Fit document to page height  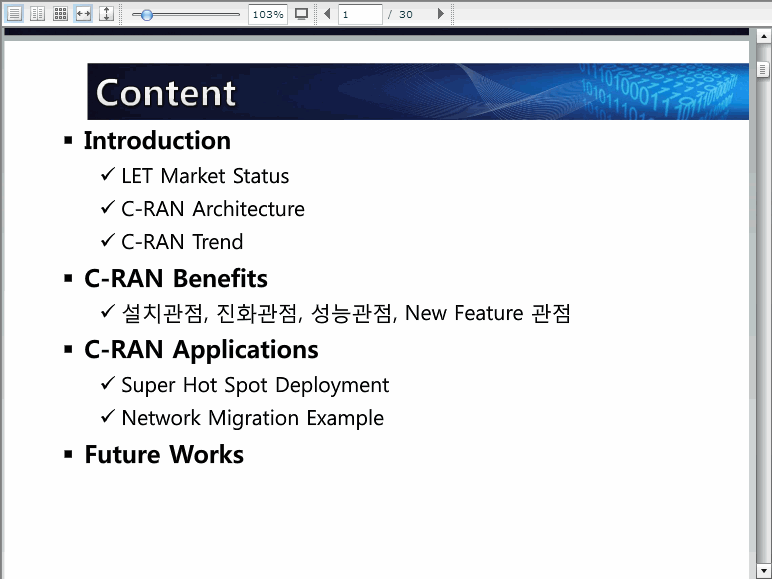coord(106,14)
